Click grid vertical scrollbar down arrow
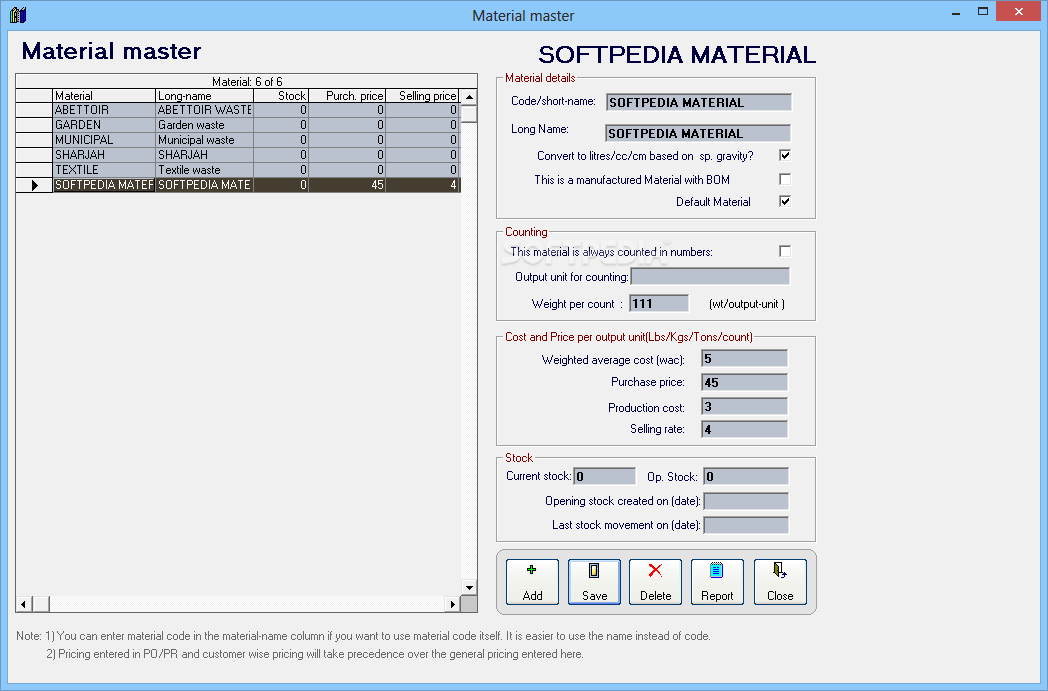Screen dimensions: 1048x691 469,588
